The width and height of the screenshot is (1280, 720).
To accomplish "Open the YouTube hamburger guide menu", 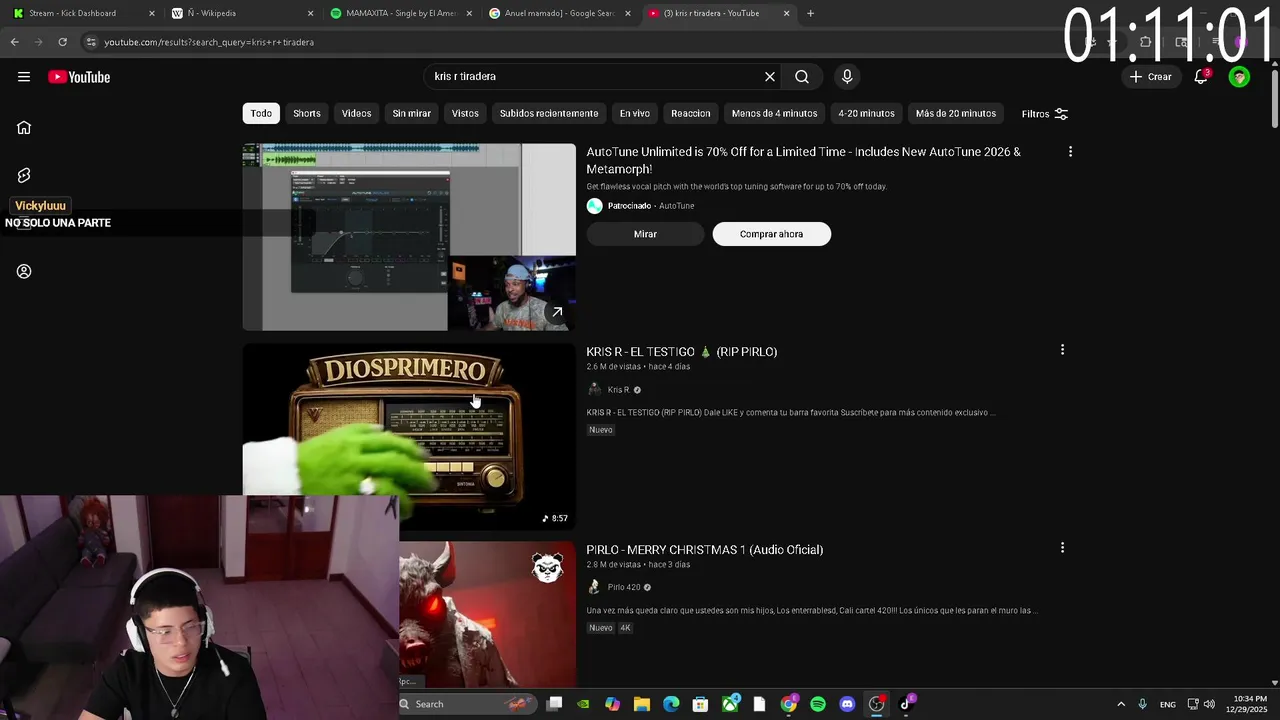I will coord(24,77).
